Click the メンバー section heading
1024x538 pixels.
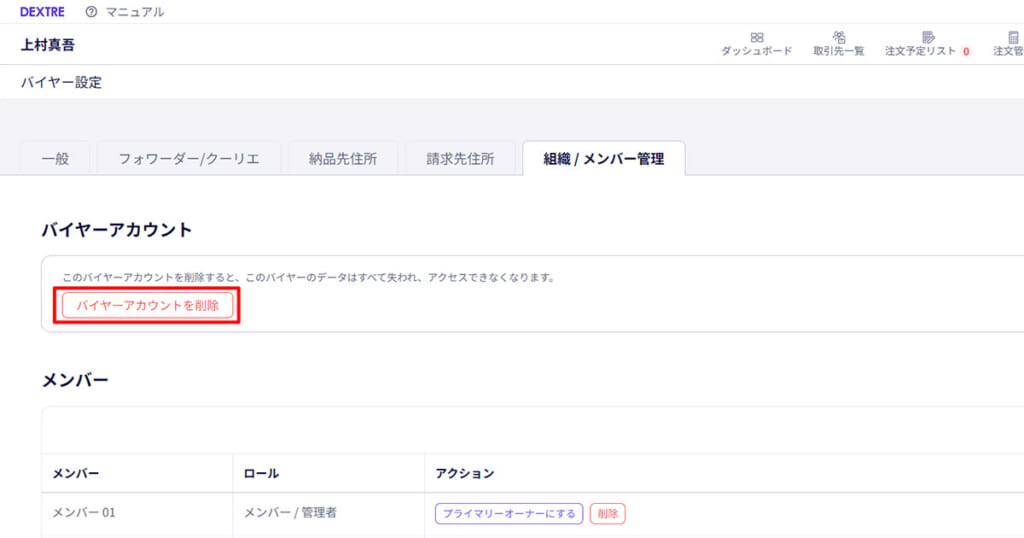pyautogui.click(x=75, y=380)
